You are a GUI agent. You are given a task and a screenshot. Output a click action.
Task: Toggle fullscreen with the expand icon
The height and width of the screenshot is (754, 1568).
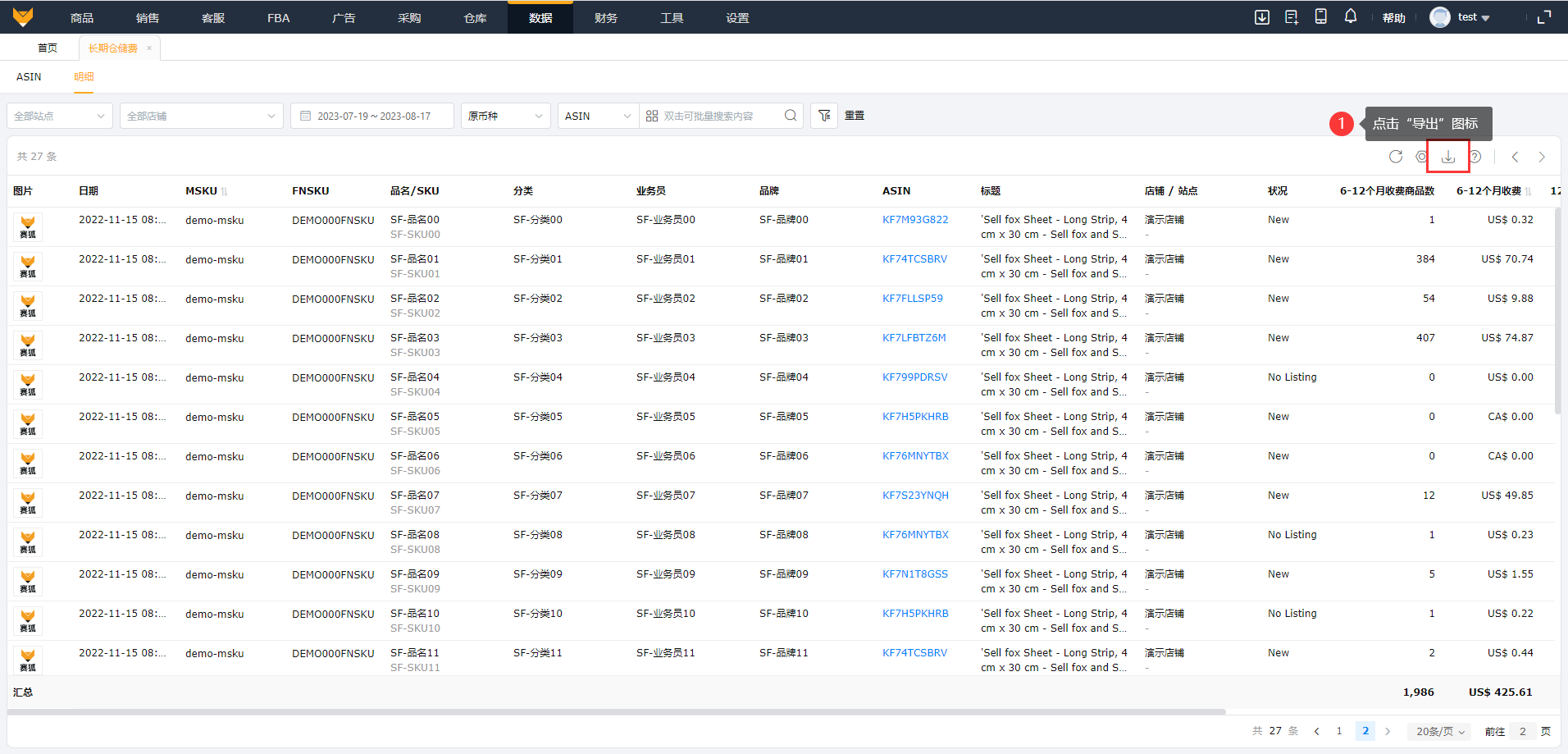pyautogui.click(x=1543, y=17)
